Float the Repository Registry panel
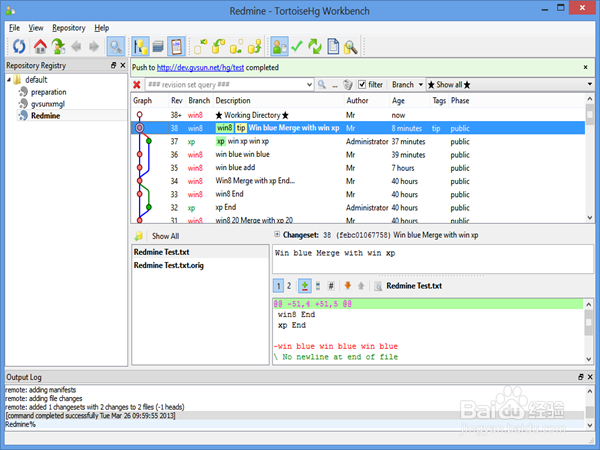600x450 pixels. click(x=113, y=65)
